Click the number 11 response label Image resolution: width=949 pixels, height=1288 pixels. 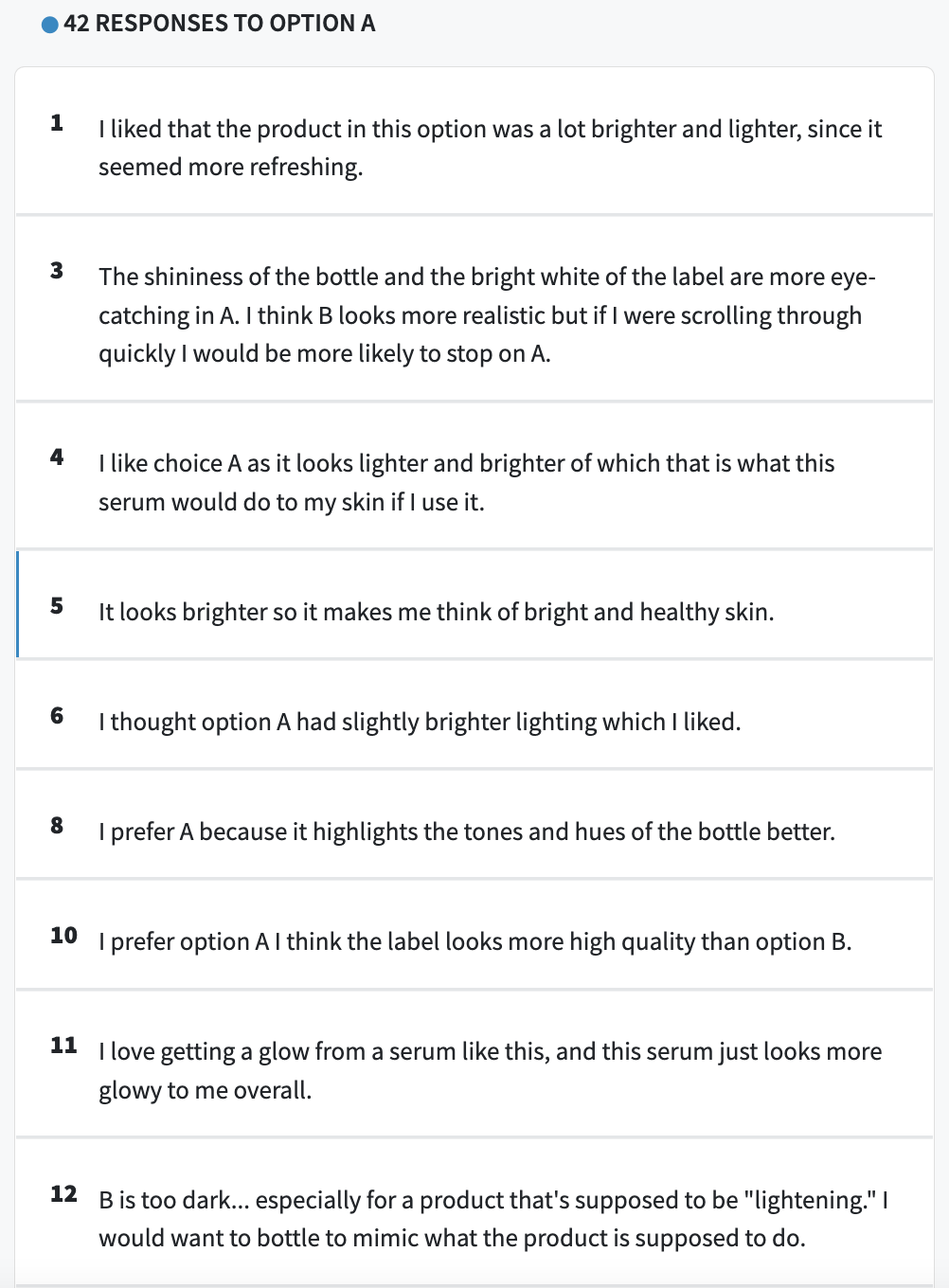(63, 1046)
